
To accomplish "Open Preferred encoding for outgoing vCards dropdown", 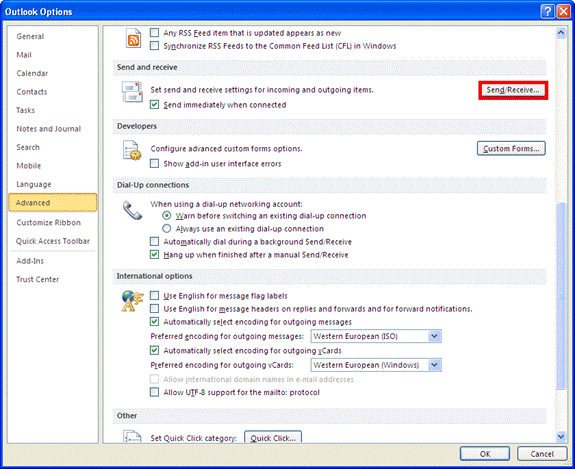I will point(435,365).
